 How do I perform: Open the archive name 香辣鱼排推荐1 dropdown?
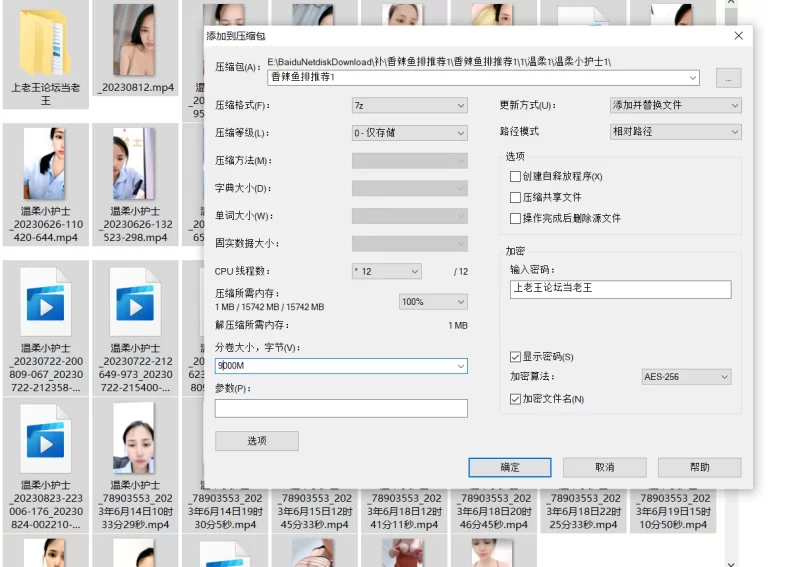point(692,78)
